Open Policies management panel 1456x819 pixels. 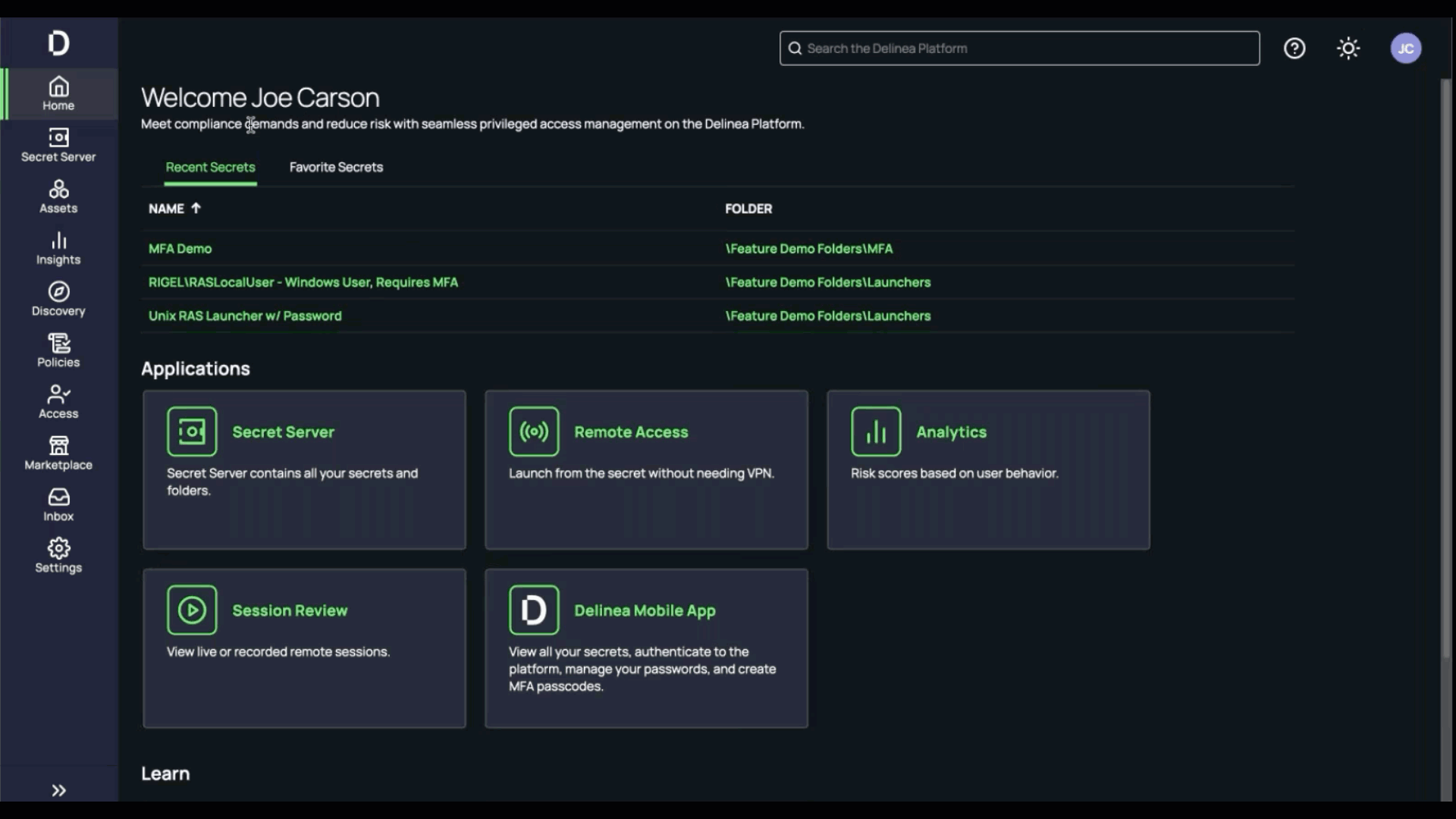coord(58,350)
